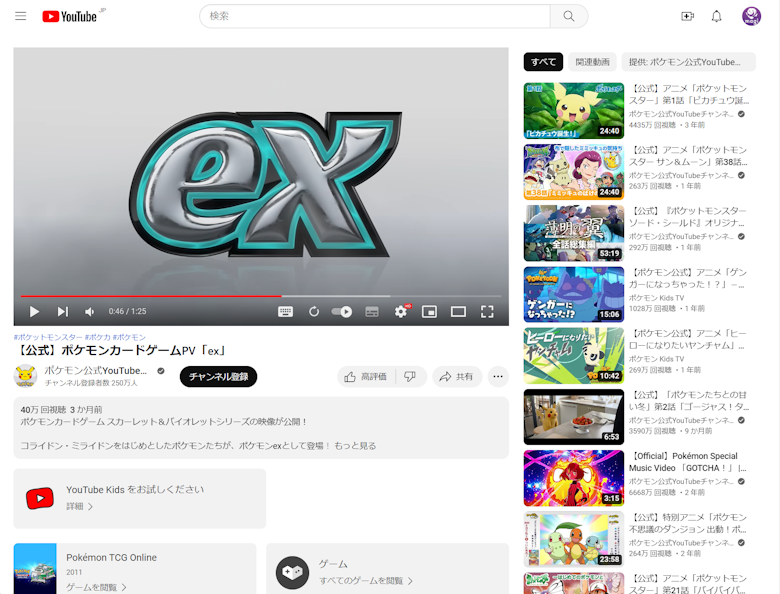
Task: Click the search magnifier button
Action: point(568,16)
